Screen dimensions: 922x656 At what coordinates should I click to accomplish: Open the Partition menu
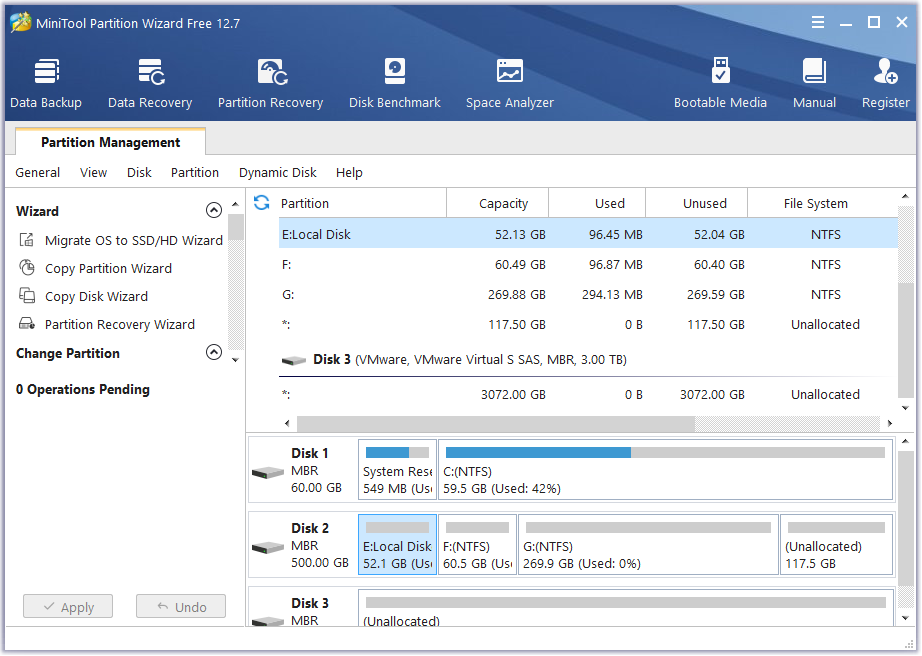tap(195, 172)
